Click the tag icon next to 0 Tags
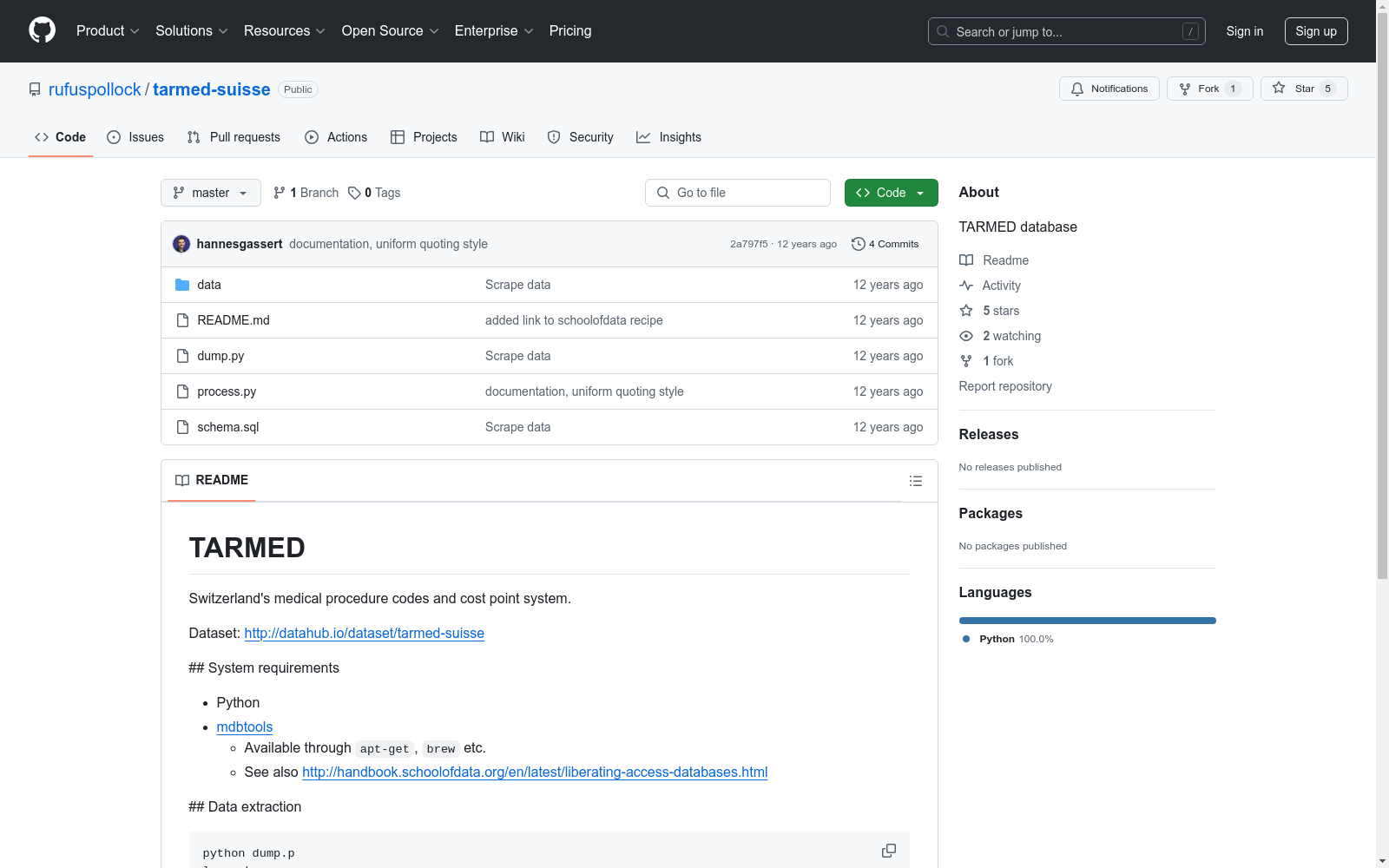 (x=354, y=193)
